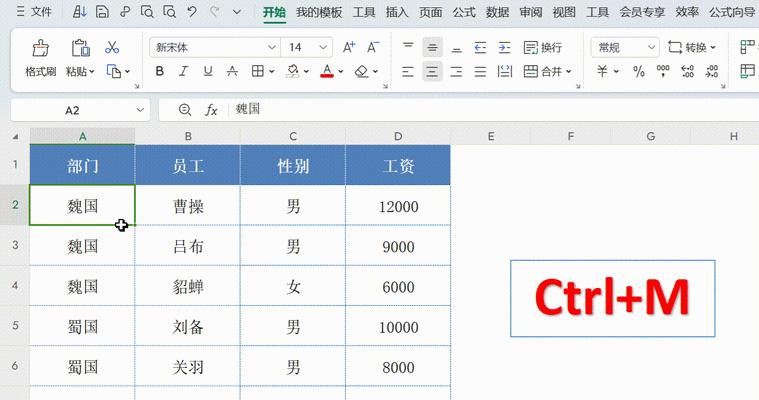The image size is (759, 400).
Task: Toggle wrap text (换行)
Action: click(x=543, y=47)
